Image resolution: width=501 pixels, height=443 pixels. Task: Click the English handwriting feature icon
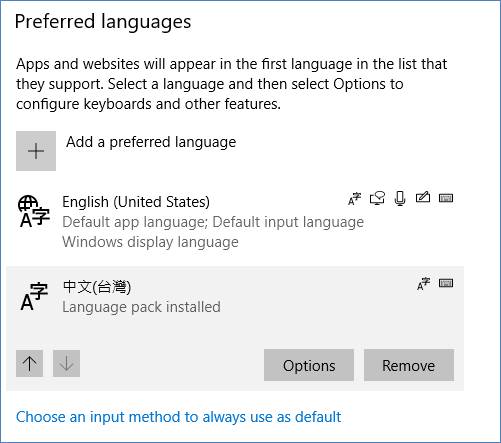tap(423, 198)
